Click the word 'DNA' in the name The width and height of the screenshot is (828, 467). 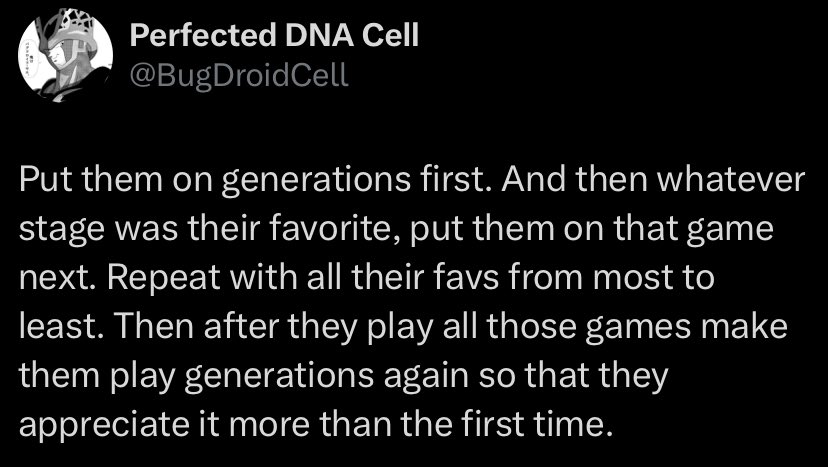click(318, 36)
